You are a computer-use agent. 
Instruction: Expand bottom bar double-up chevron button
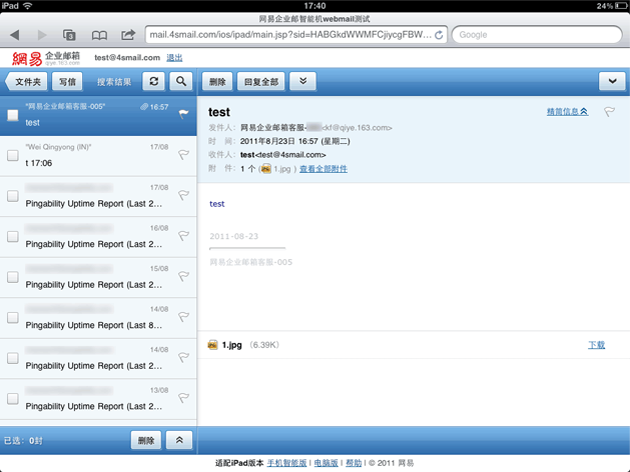click(x=179, y=440)
